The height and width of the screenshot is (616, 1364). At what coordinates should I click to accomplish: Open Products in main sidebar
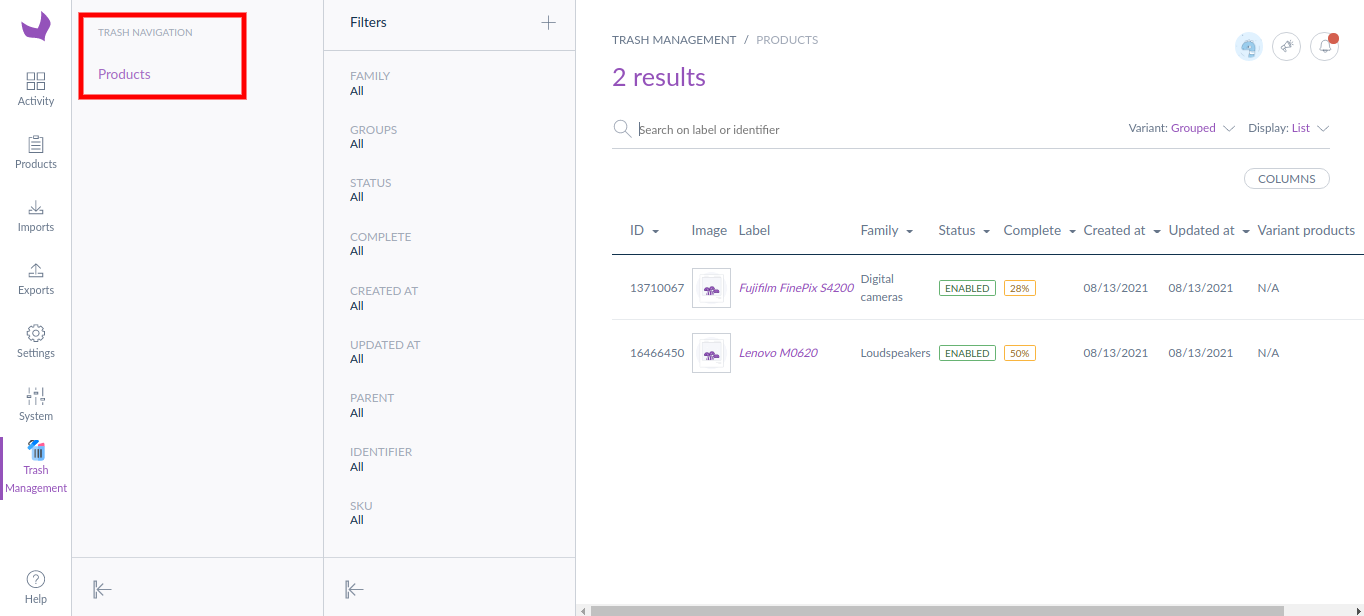click(36, 152)
